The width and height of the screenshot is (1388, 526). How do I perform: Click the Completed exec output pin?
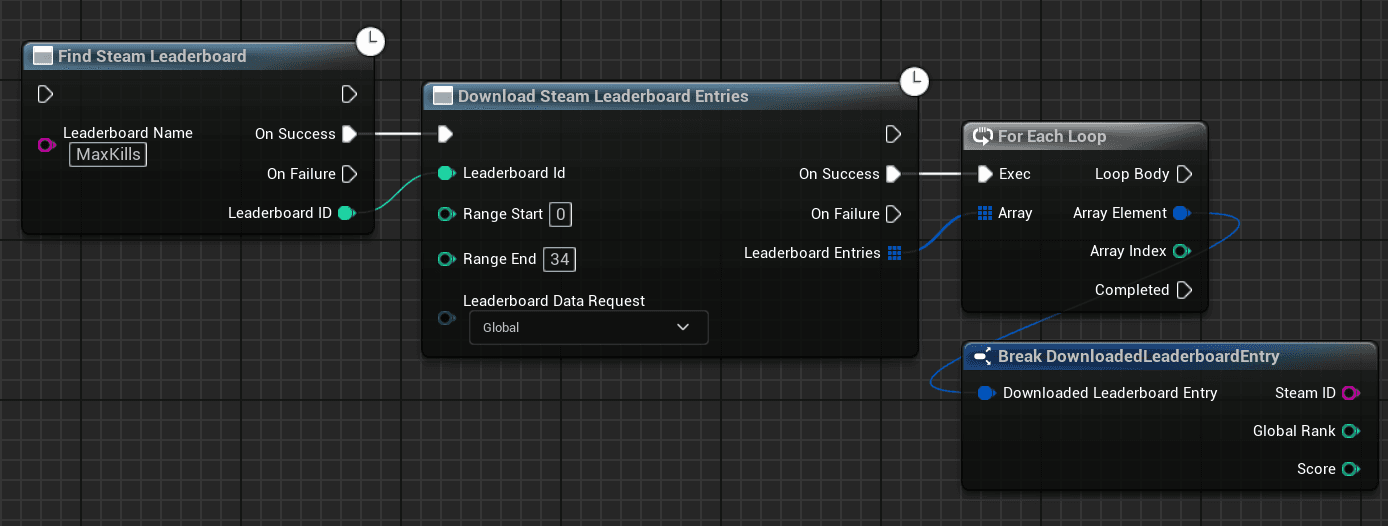click(1184, 290)
